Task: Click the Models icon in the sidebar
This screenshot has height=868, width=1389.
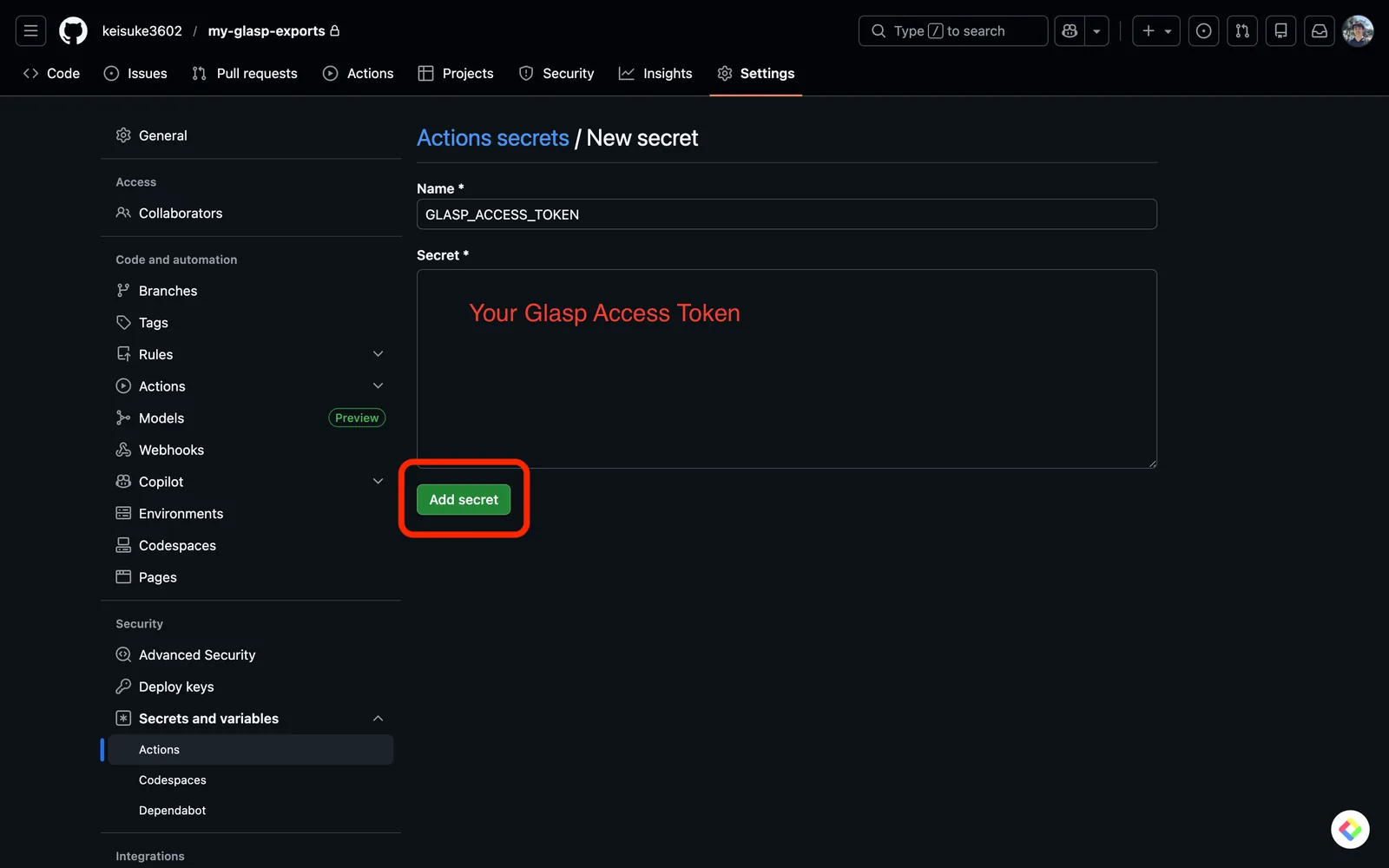Action: (123, 418)
